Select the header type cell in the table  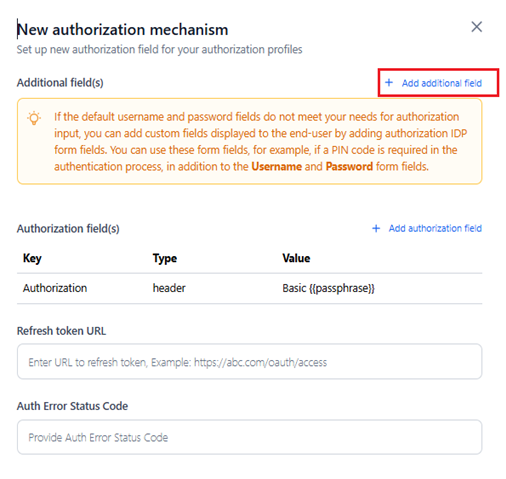pyautogui.click(x=169, y=288)
